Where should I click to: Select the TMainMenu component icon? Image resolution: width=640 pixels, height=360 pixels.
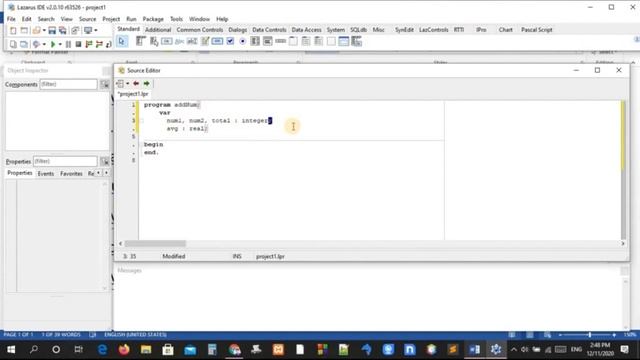pyautogui.click(x=141, y=41)
